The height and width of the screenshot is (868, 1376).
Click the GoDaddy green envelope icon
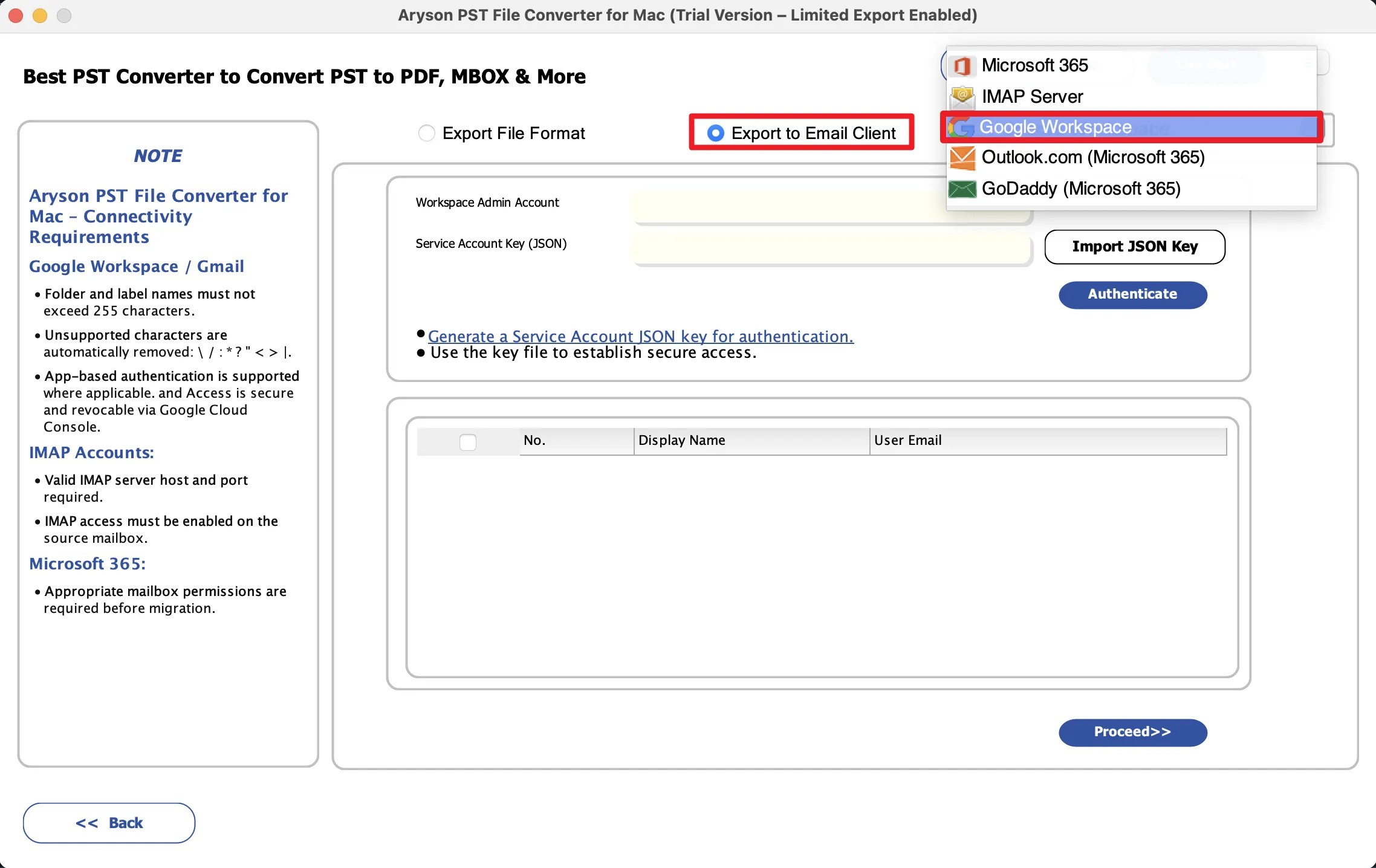[962, 189]
